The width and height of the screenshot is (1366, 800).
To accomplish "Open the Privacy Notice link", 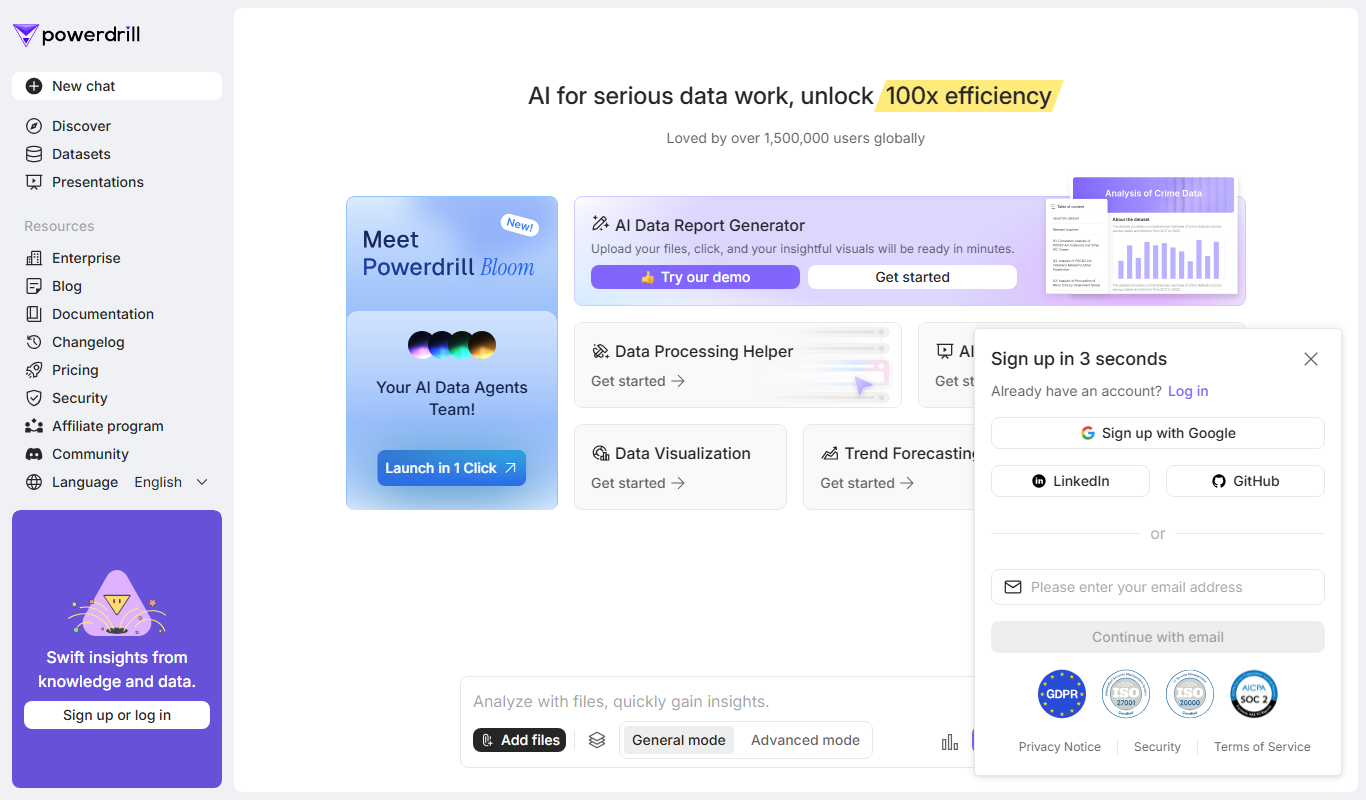I will point(1059,747).
